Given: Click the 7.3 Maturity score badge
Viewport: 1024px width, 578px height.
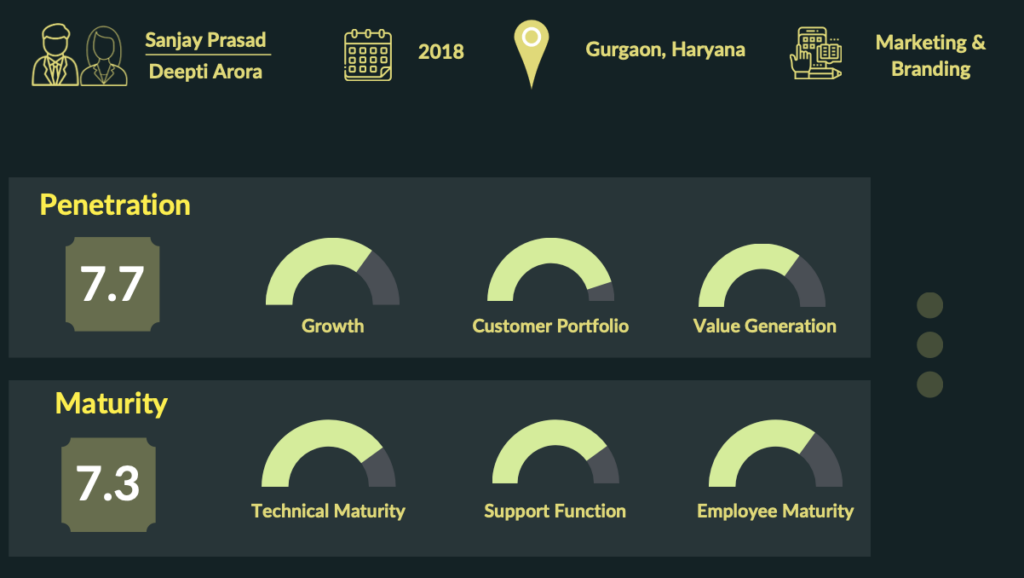Looking at the screenshot, I should pos(108,484).
